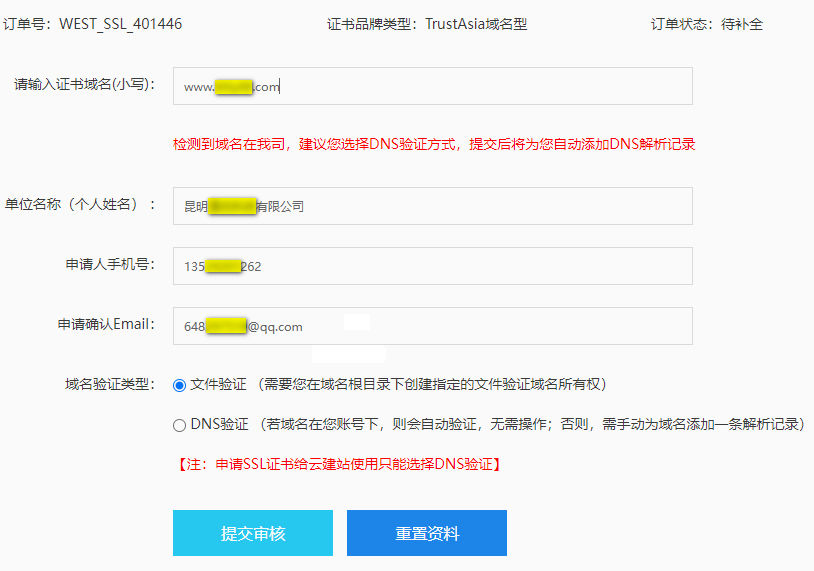Select the 文件验证 radio button
This screenshot has width=814, height=571.
click(179, 385)
